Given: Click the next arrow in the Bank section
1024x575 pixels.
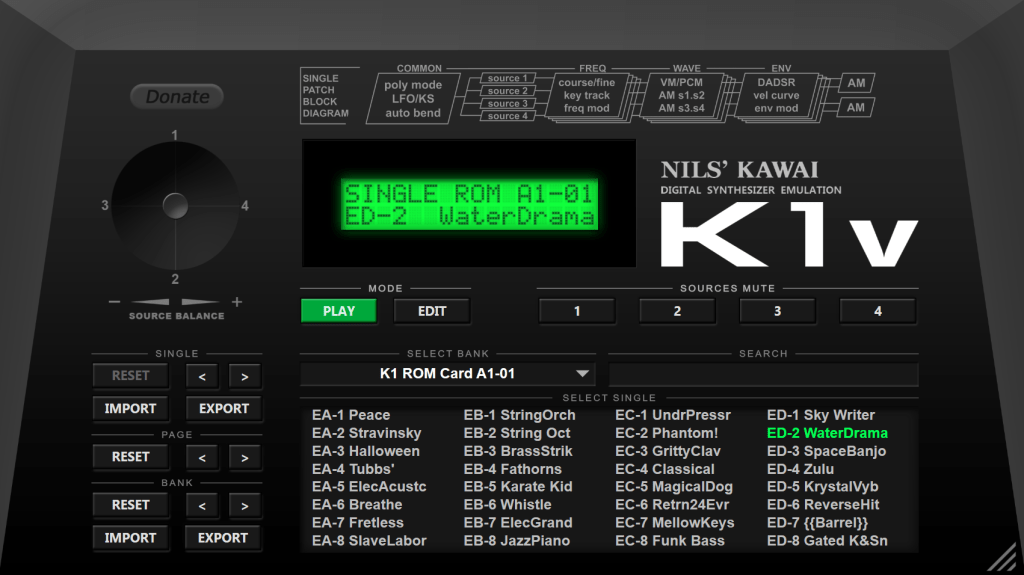Looking at the screenshot, I should [x=244, y=505].
